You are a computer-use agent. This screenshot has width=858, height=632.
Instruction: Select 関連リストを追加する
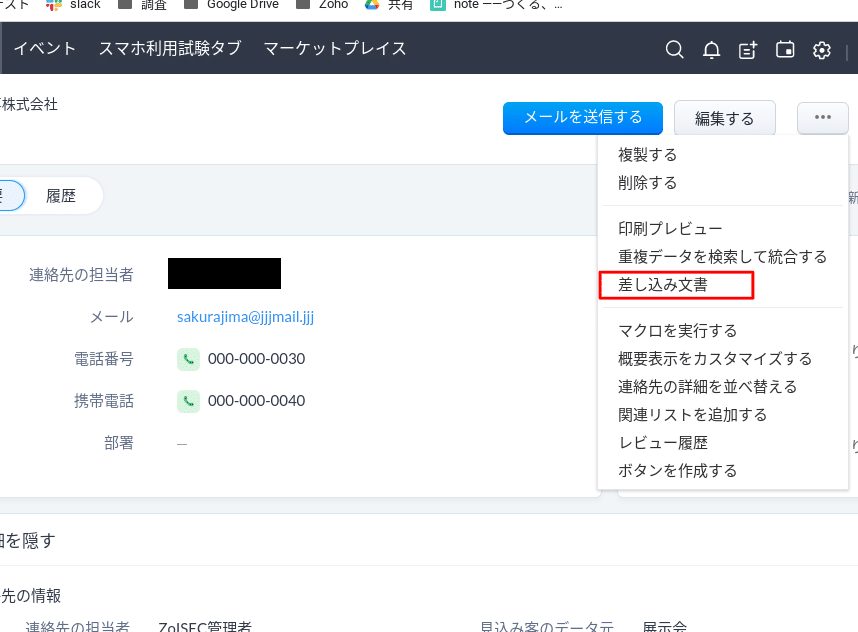click(x=692, y=415)
